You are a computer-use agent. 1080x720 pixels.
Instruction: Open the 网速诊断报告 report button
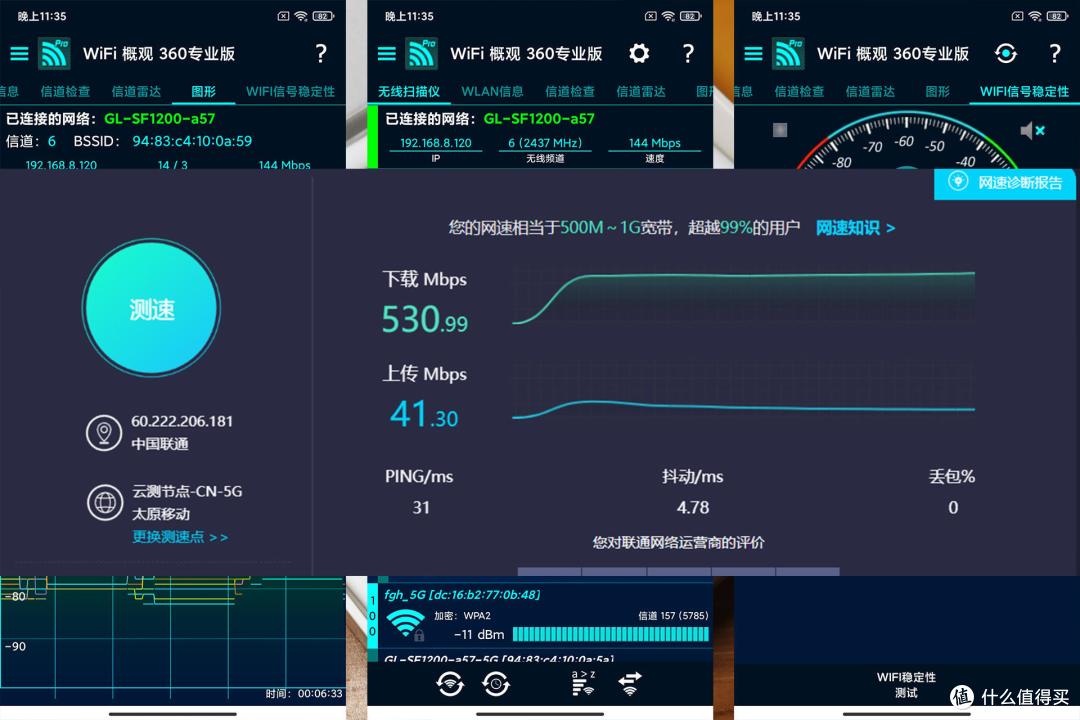1004,183
